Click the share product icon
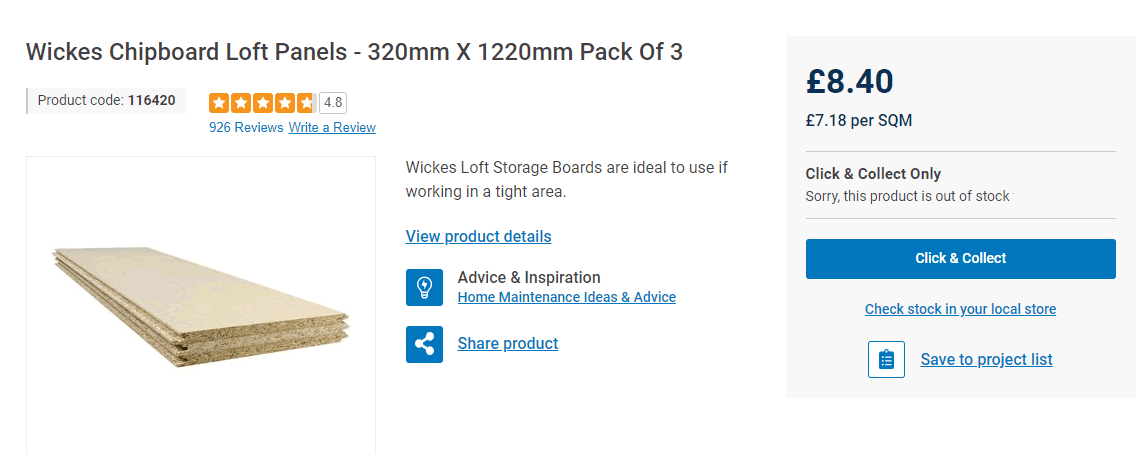The image size is (1144, 454). point(424,344)
